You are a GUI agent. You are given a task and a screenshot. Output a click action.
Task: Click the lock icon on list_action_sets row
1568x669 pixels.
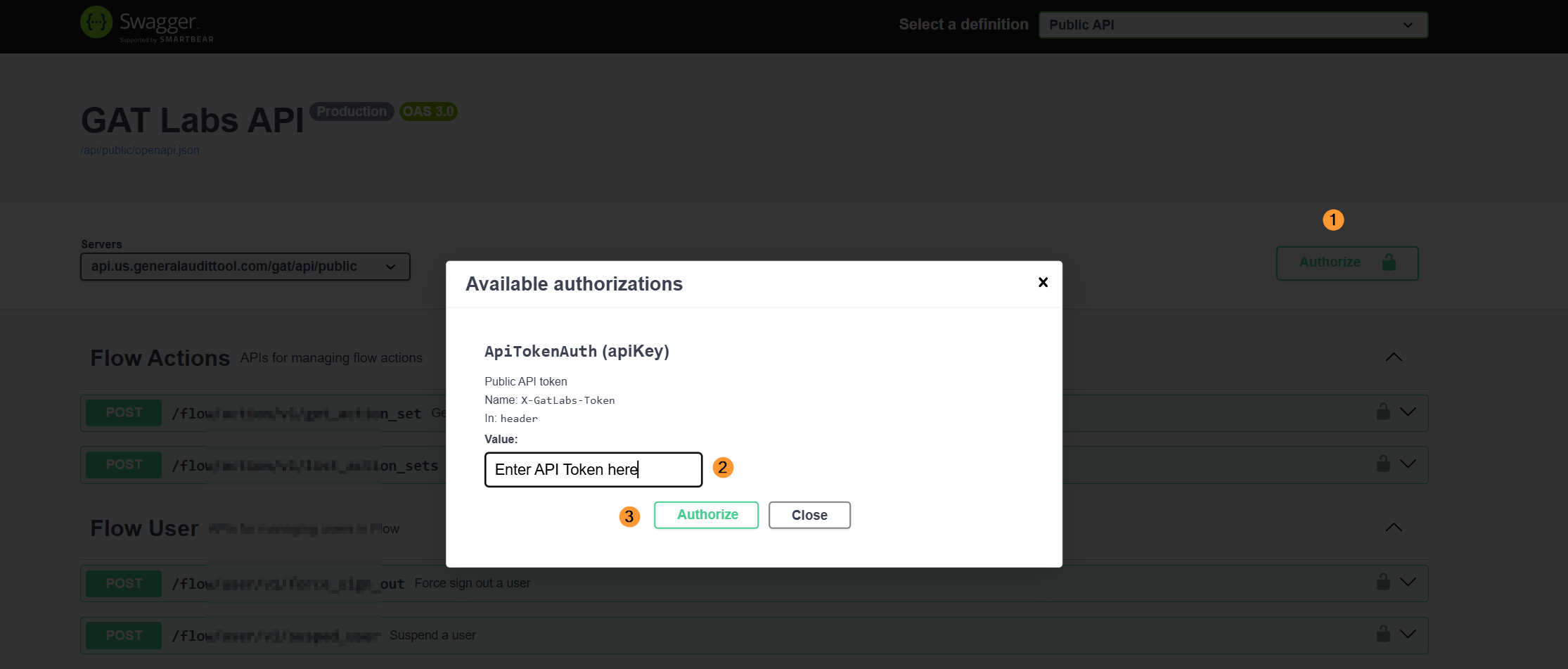tap(1383, 463)
